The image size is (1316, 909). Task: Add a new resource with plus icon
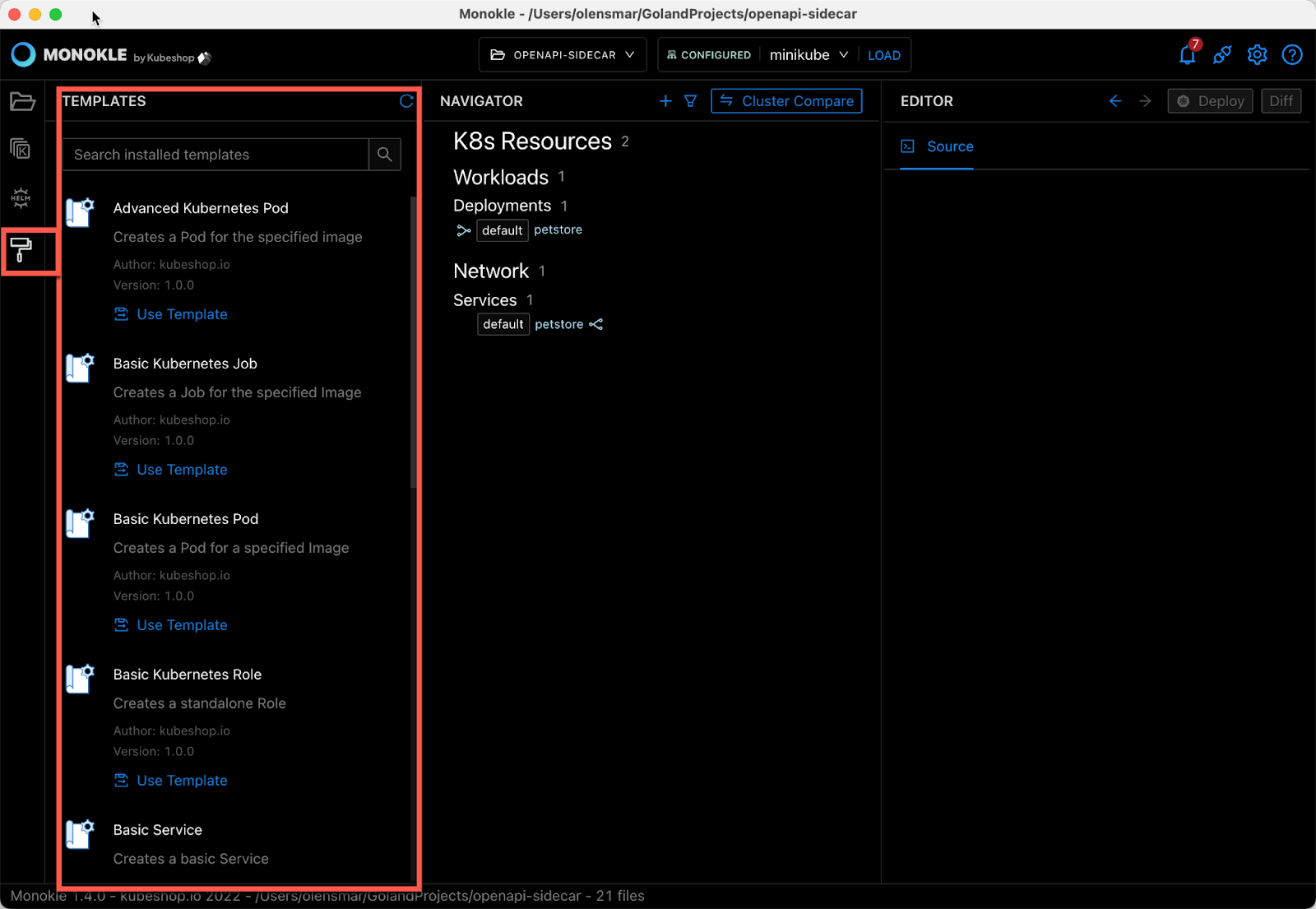pos(665,100)
